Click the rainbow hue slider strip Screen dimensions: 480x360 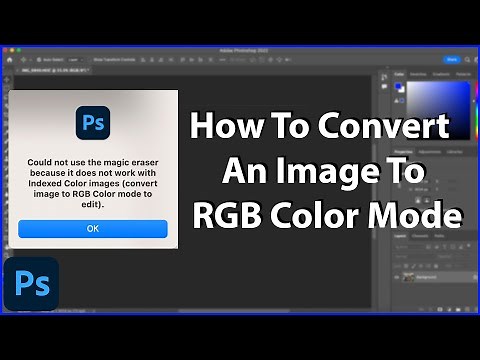[x=477, y=112]
